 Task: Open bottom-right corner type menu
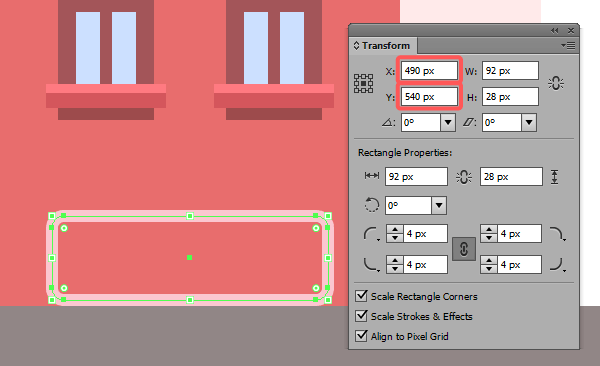click(558, 265)
